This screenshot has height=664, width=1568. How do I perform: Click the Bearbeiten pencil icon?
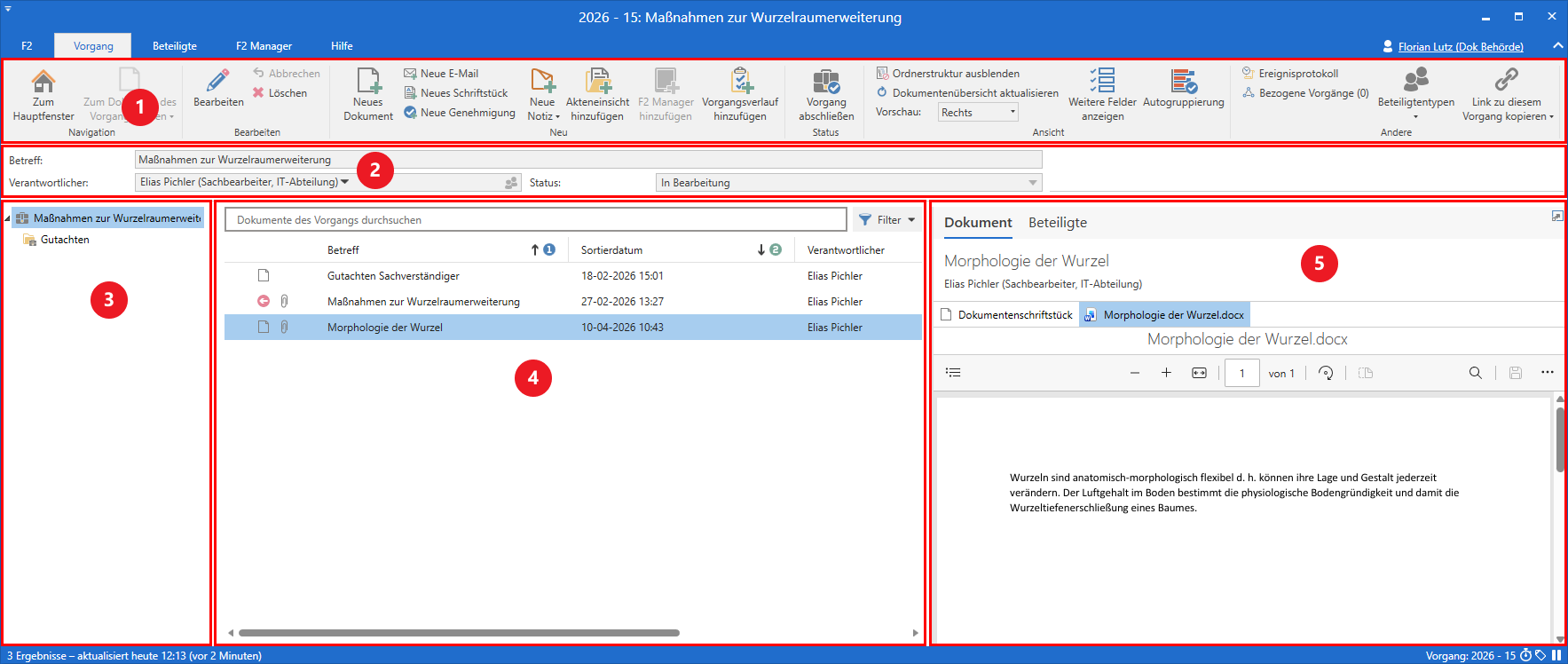[218, 81]
